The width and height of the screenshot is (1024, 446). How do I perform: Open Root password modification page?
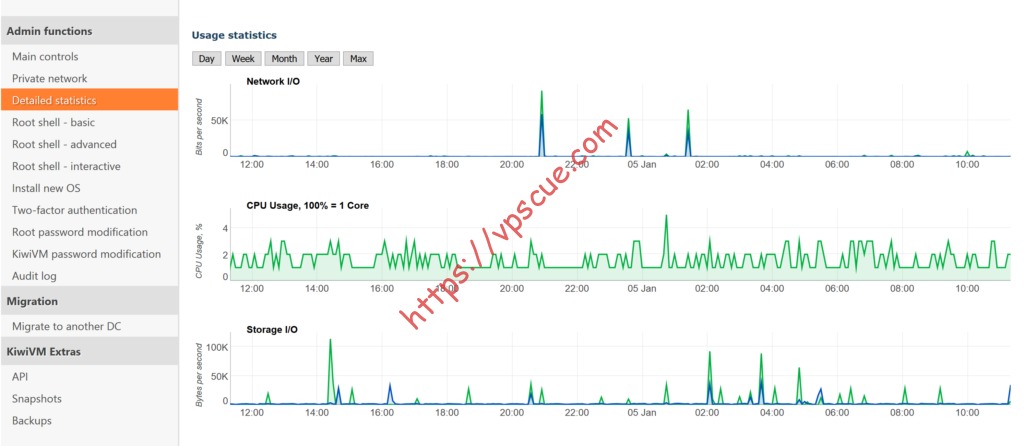[89, 232]
